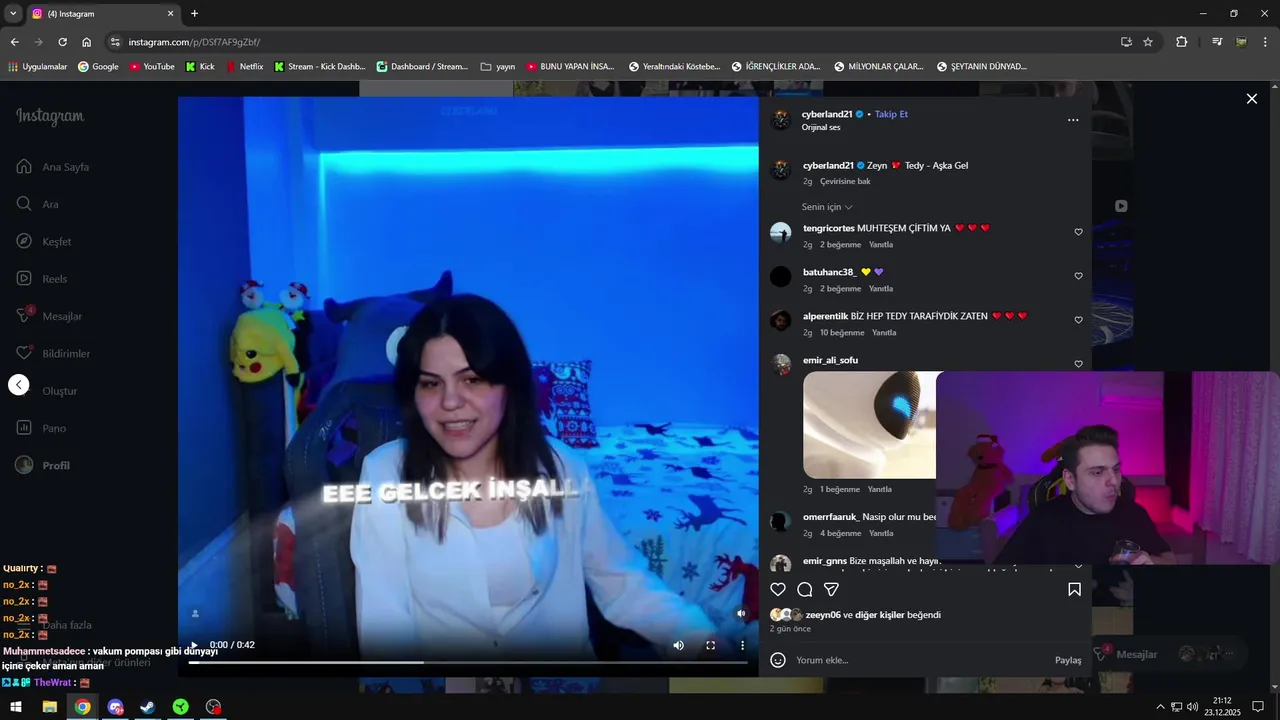Go back with the browser back arrow
Screen dimensions: 1280x720
14,42
